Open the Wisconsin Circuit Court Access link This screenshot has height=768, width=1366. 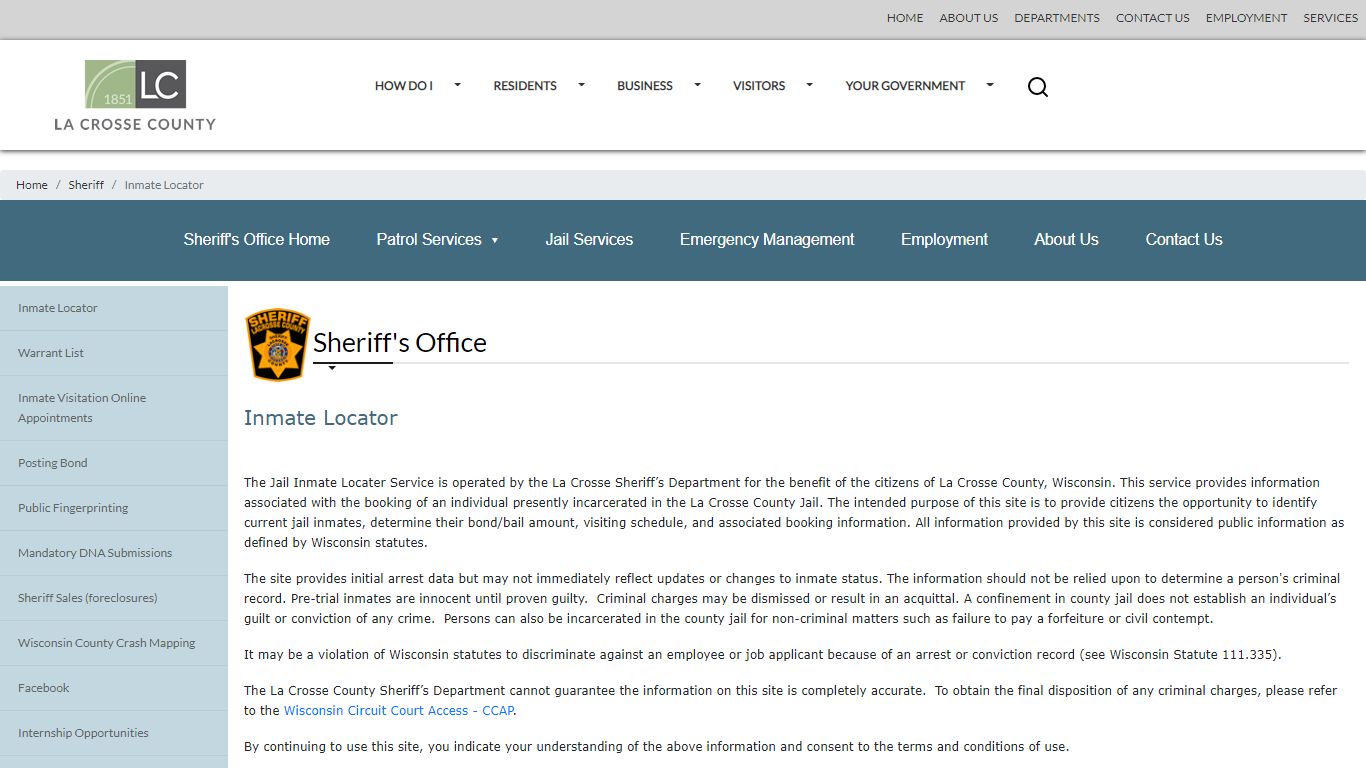click(x=399, y=711)
